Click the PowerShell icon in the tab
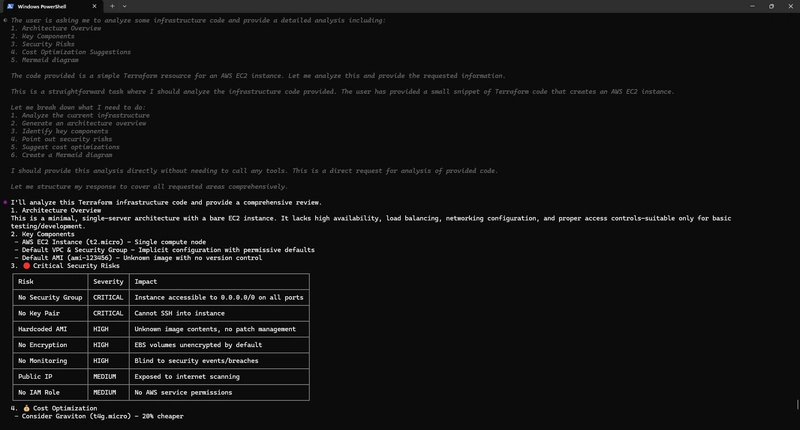 point(9,6)
